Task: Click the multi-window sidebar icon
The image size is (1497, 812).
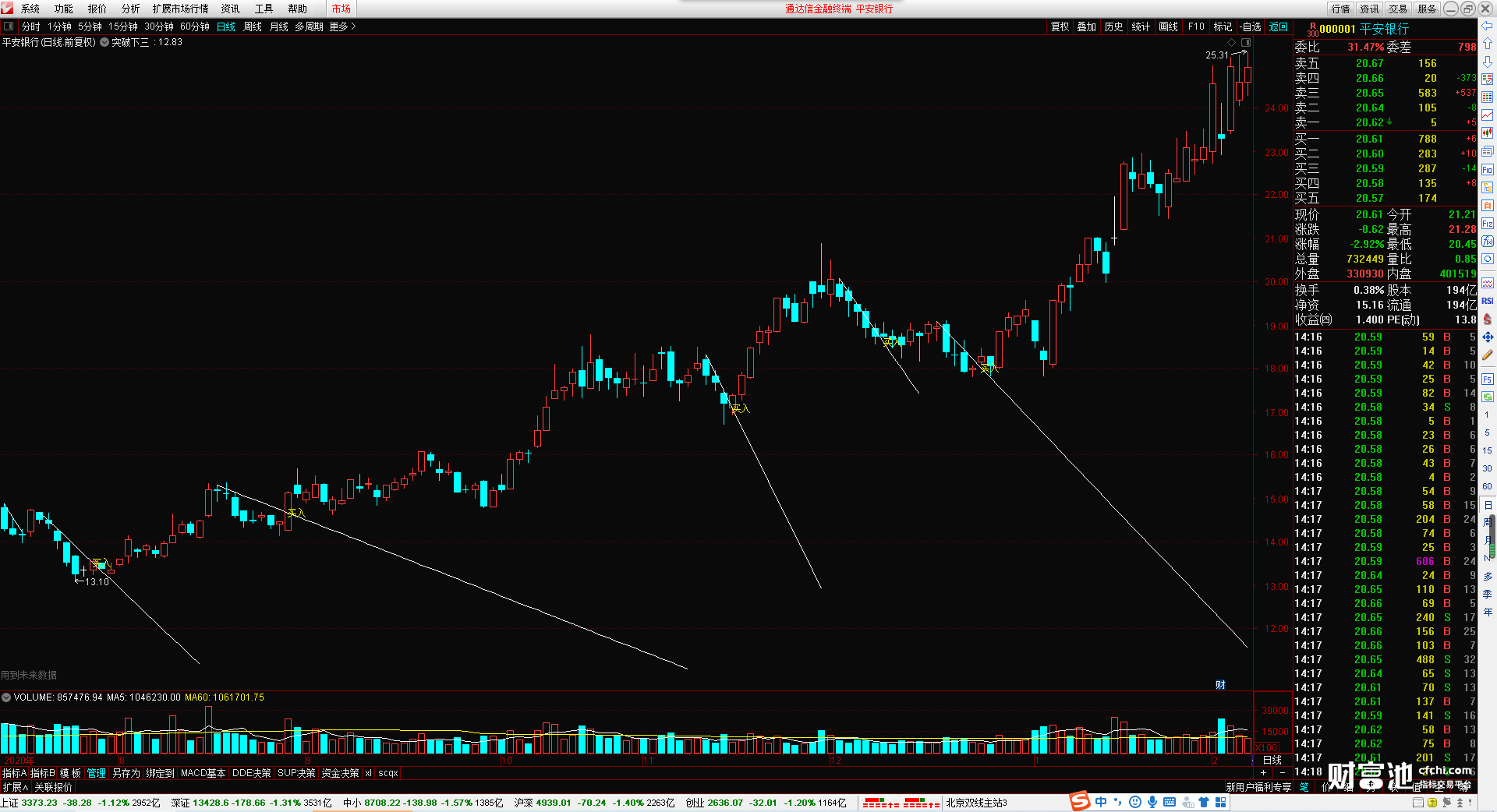Action: point(1488,151)
